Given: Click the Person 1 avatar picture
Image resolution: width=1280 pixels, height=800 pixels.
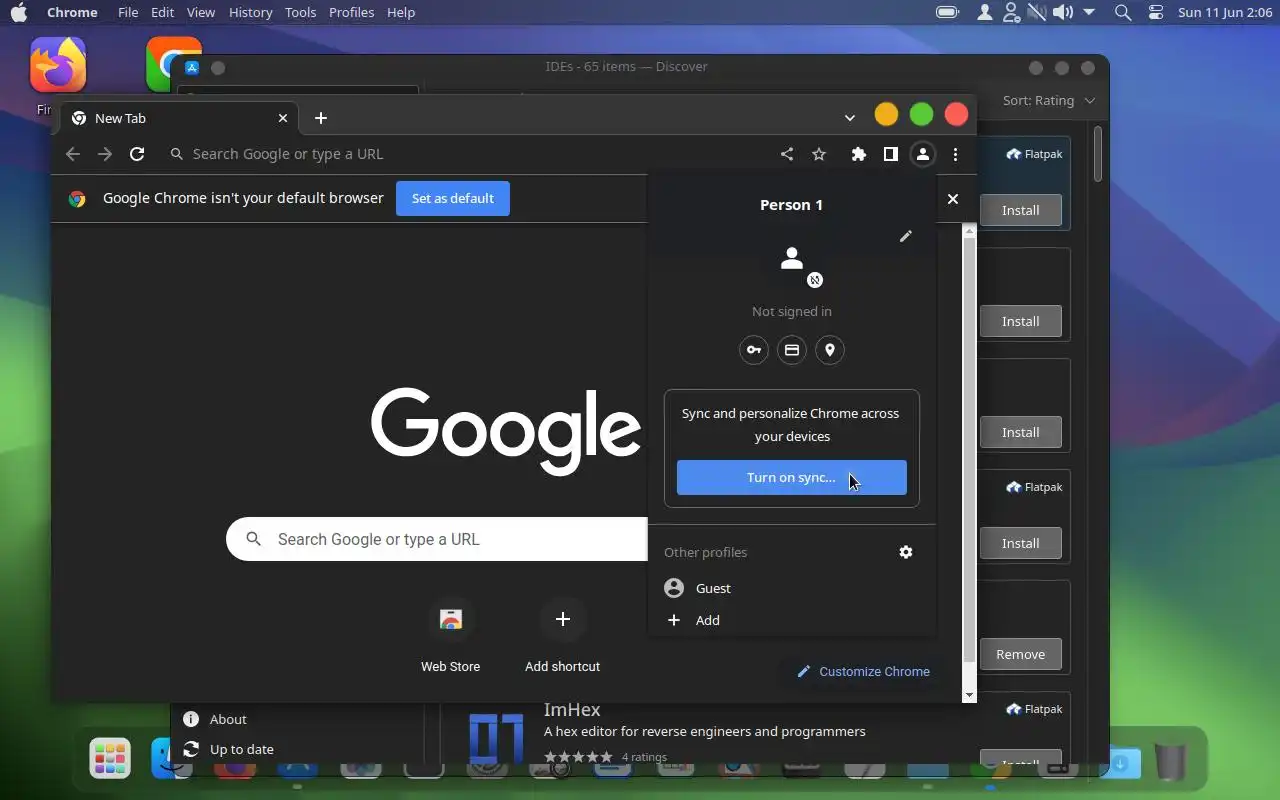Looking at the screenshot, I should pos(792,259).
